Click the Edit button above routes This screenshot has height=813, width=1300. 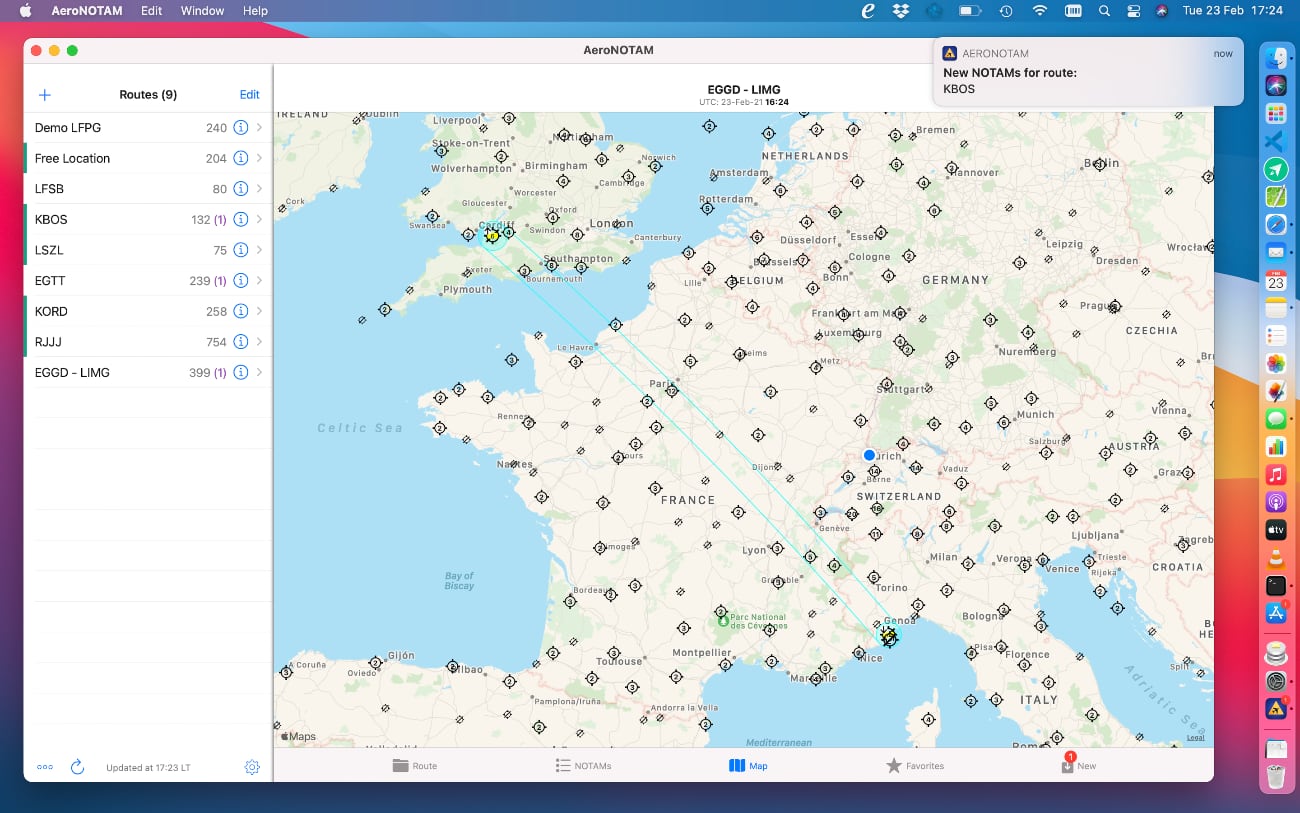pyautogui.click(x=249, y=95)
